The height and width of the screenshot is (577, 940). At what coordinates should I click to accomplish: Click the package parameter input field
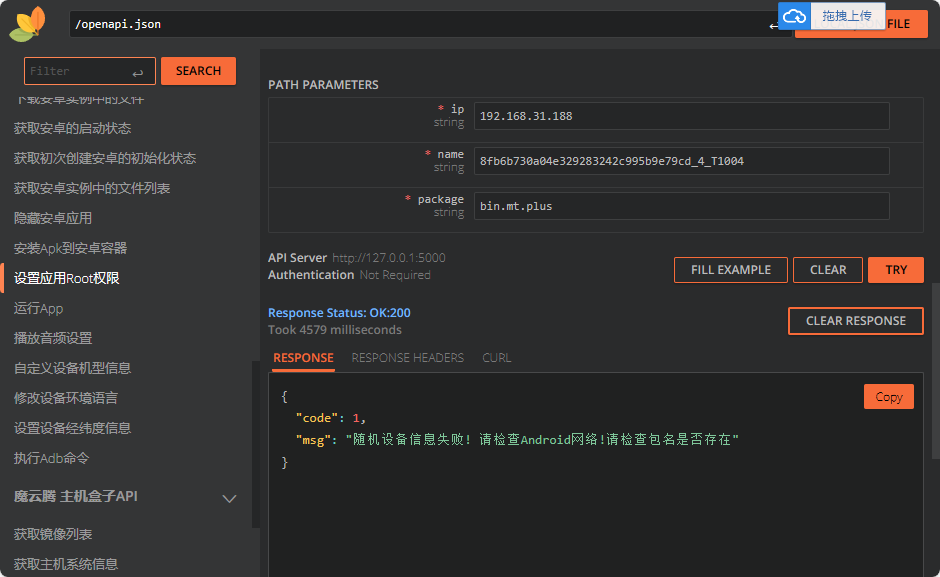680,206
